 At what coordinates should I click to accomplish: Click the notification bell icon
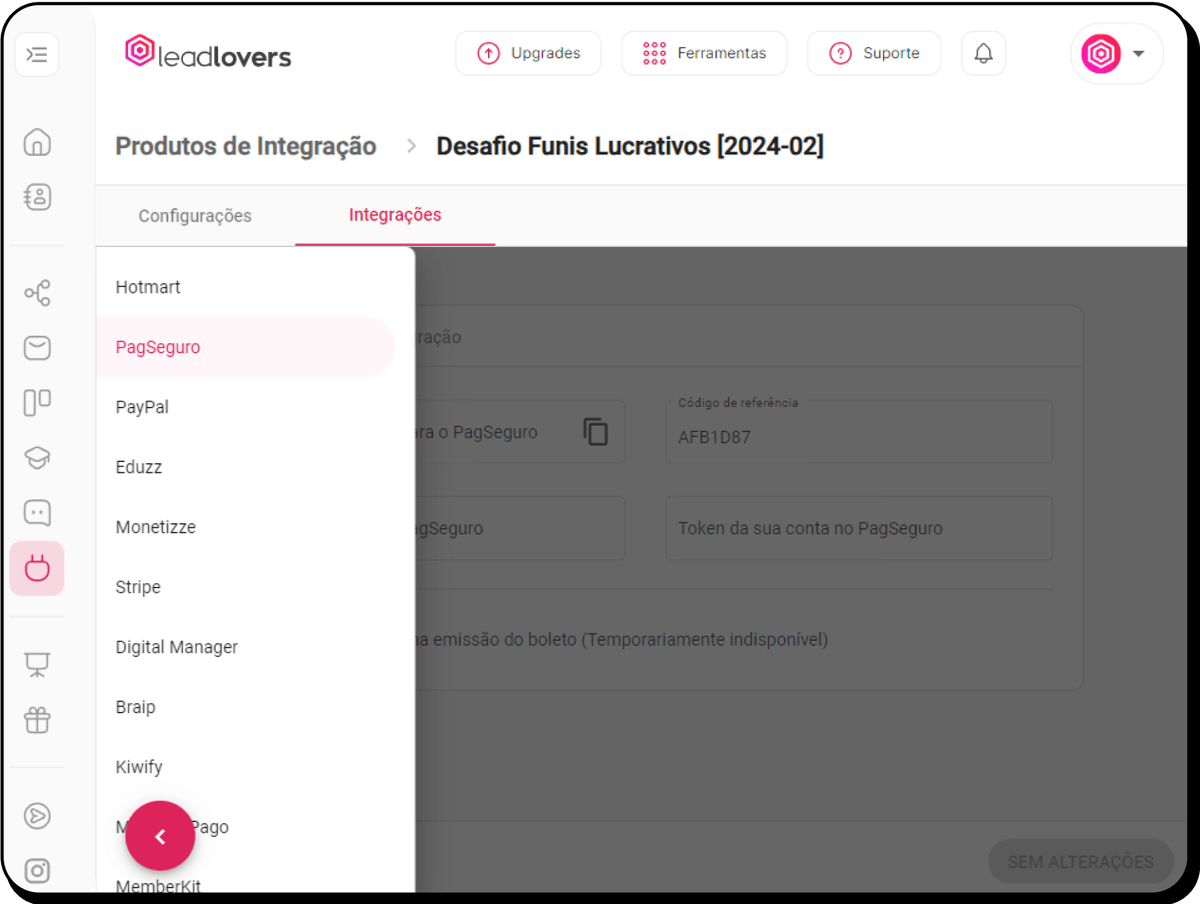pos(984,54)
